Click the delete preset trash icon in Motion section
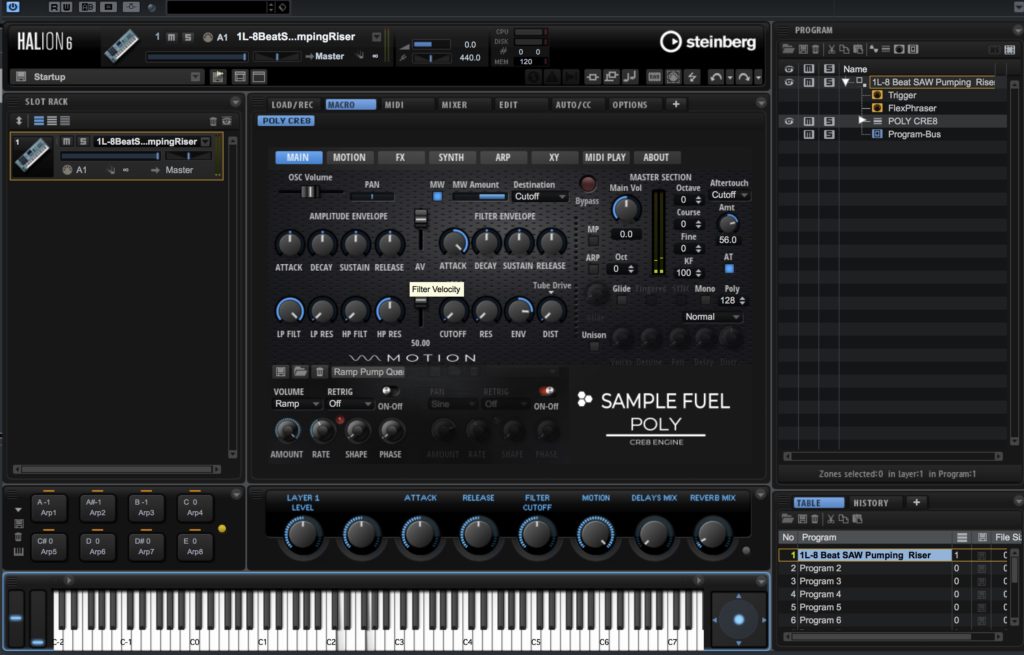1024x655 pixels. point(319,372)
